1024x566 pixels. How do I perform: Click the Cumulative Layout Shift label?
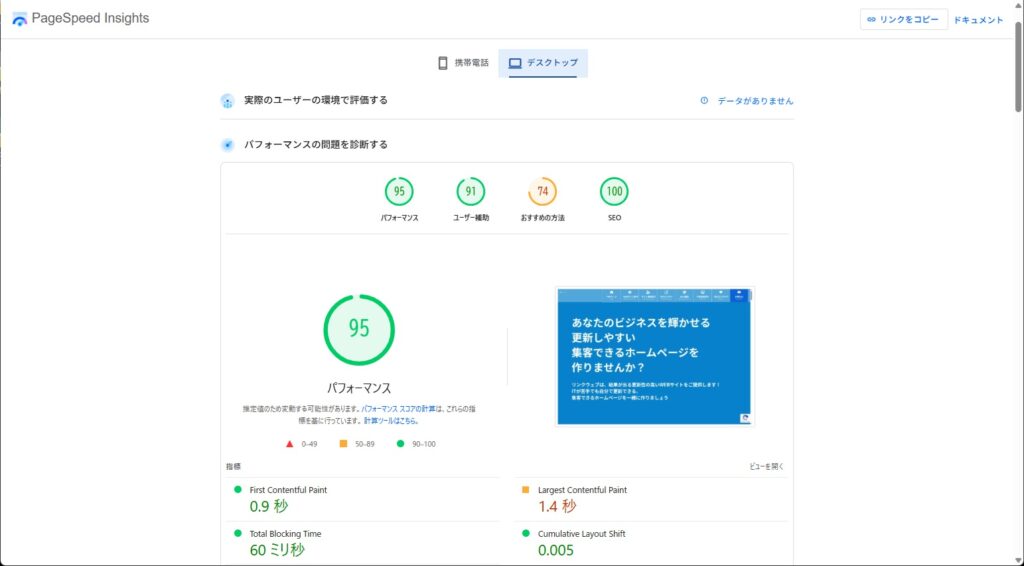(x=582, y=534)
